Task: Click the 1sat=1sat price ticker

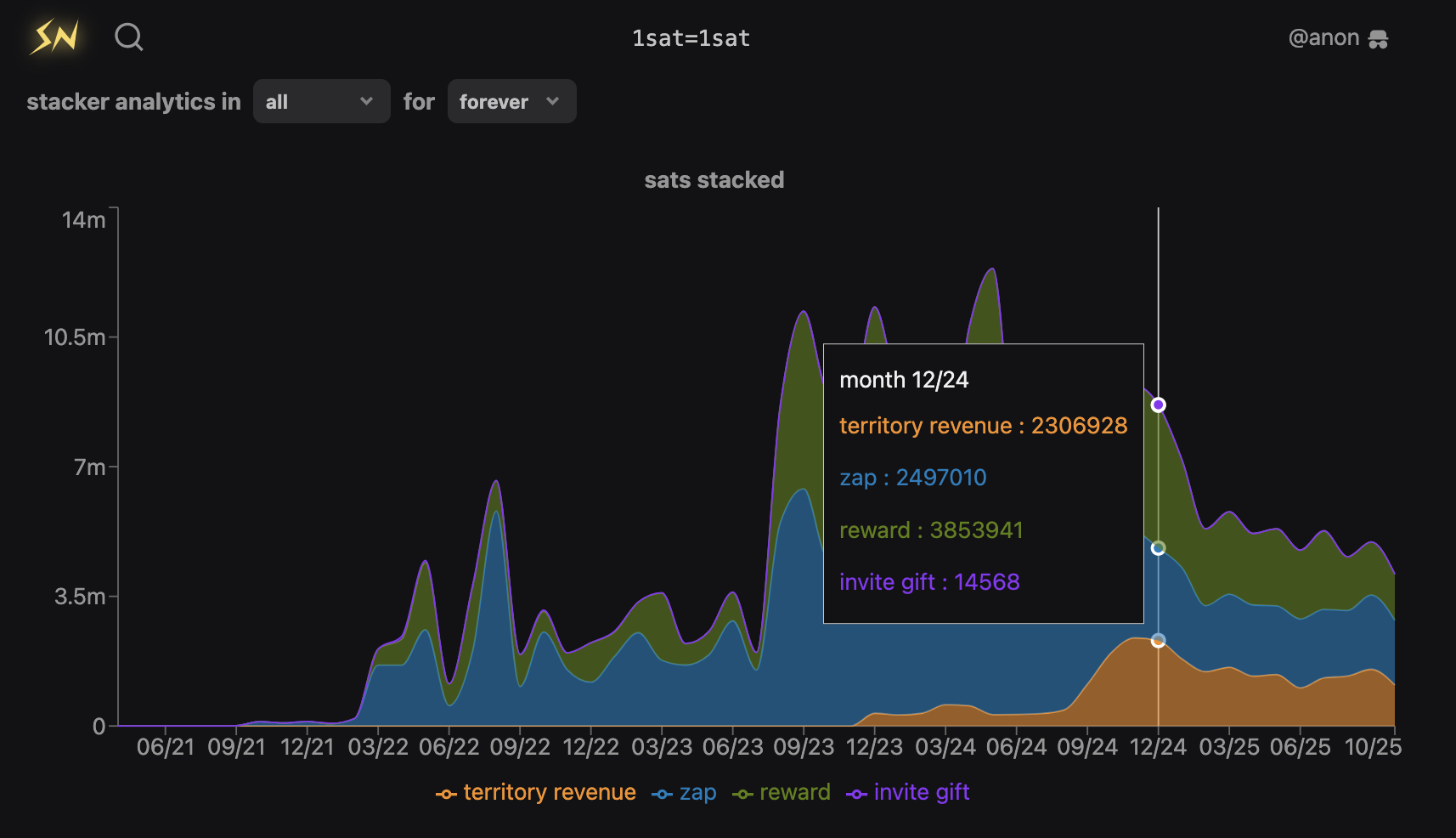Action: point(691,38)
